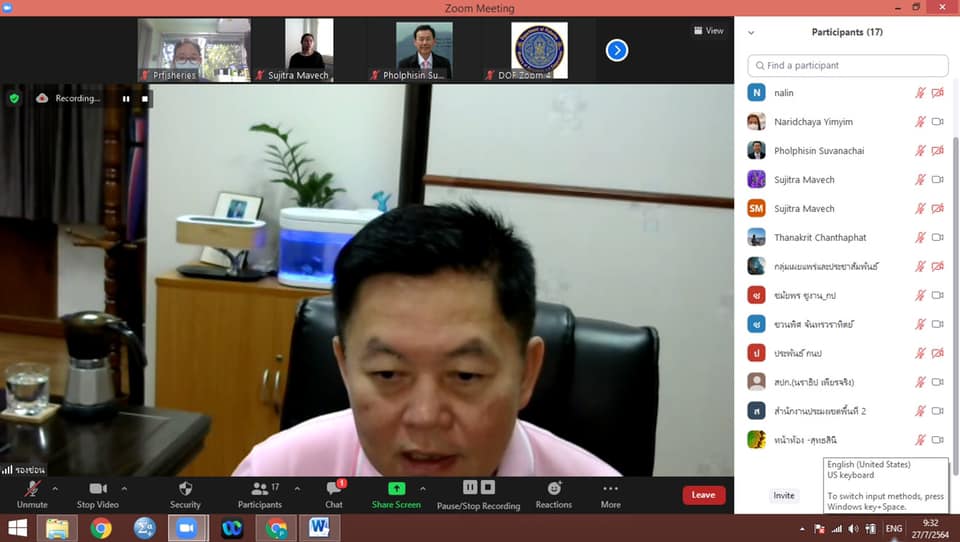Click the toolbar stop recording square

point(488,487)
